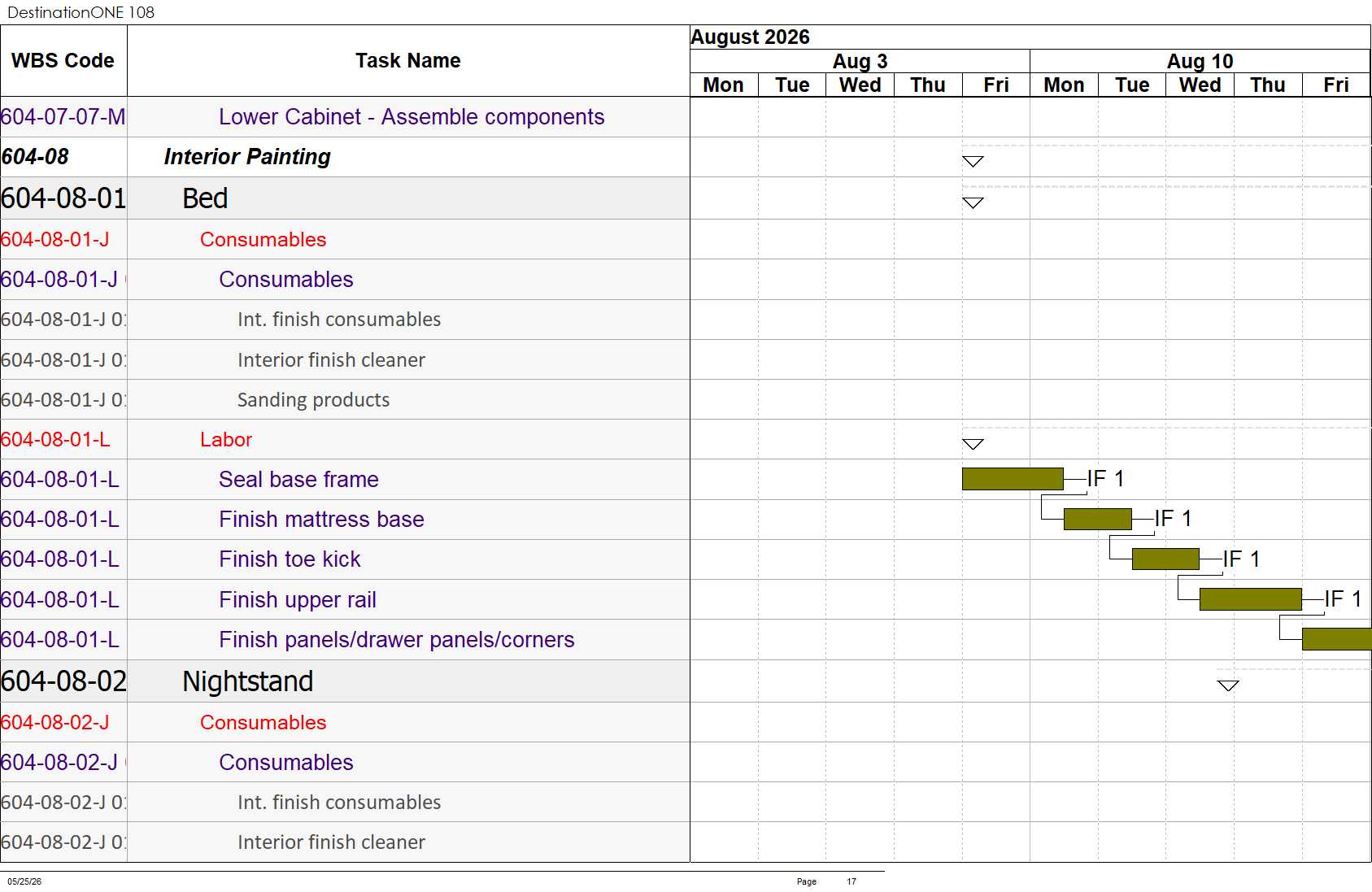Click the WBS Code column header
This screenshot has height=892, width=1372.
[63, 61]
